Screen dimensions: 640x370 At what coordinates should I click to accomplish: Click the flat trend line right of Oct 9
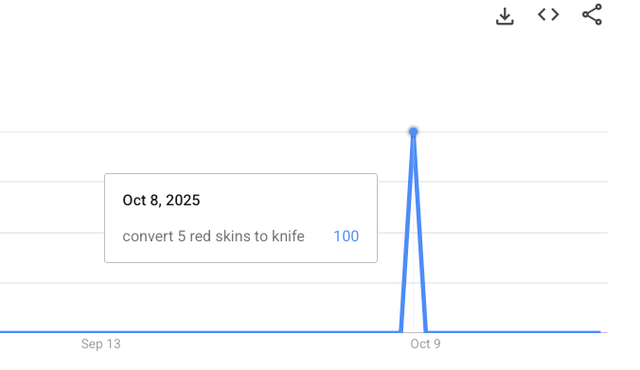[514, 332]
